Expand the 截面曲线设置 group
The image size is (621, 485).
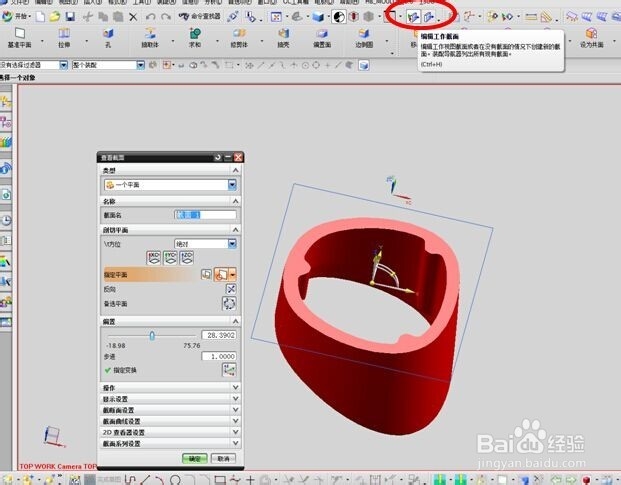[x=235, y=421]
